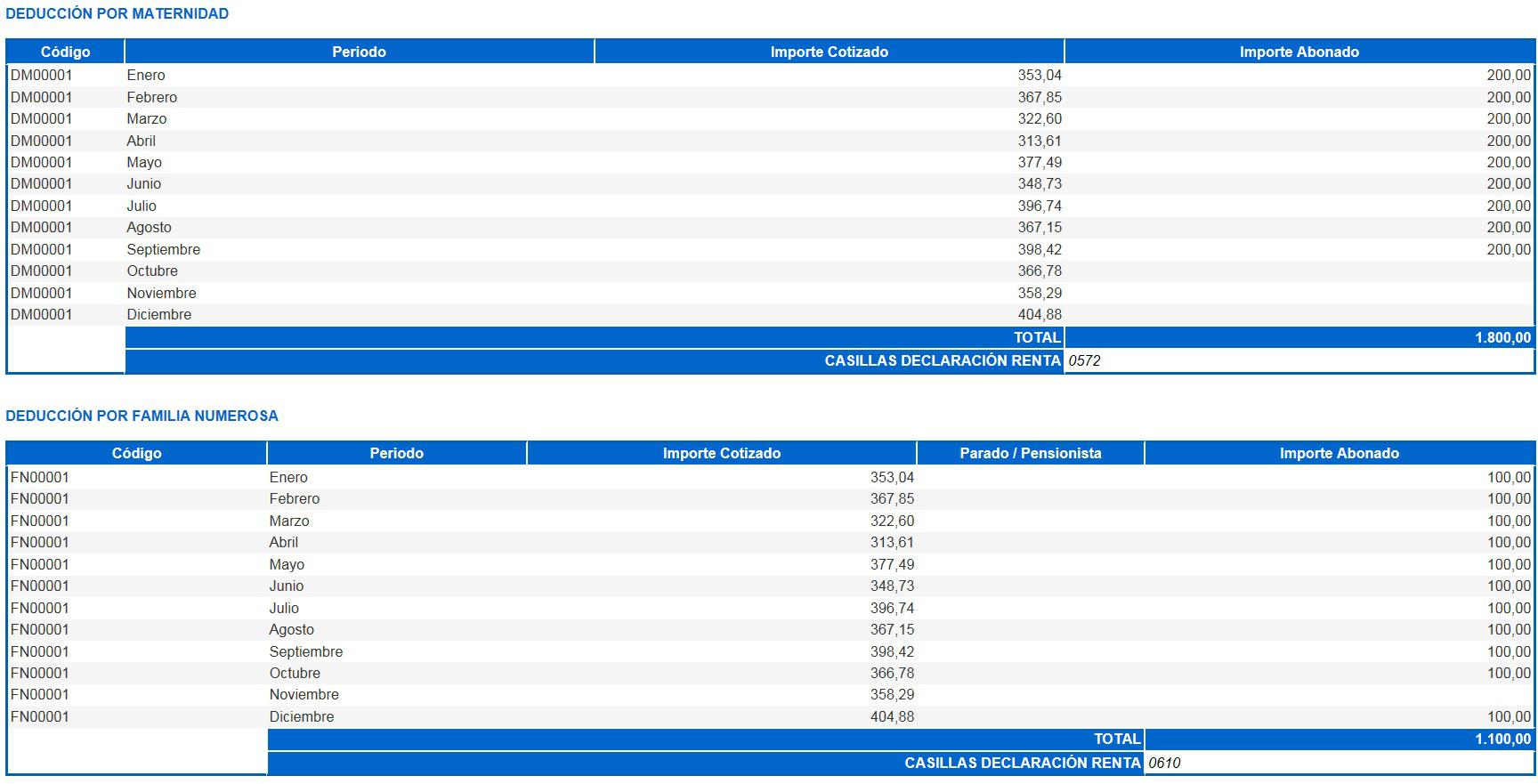
Task: Click the familia numerosa total 1.100,00
Action: click(x=1502, y=739)
